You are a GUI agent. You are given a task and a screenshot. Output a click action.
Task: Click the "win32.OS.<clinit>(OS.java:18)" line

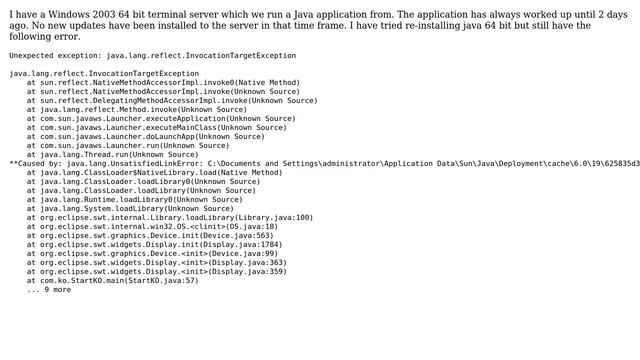tap(152, 227)
